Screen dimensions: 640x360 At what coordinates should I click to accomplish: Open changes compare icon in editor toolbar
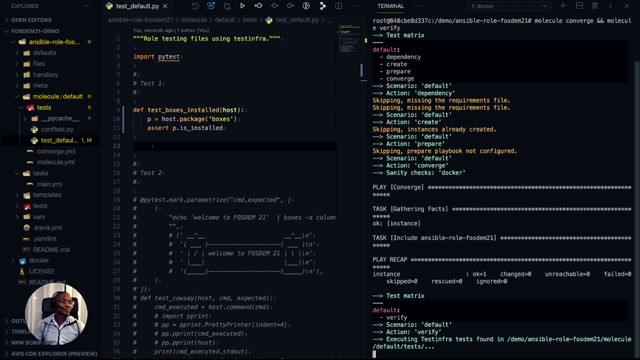(227, 6)
